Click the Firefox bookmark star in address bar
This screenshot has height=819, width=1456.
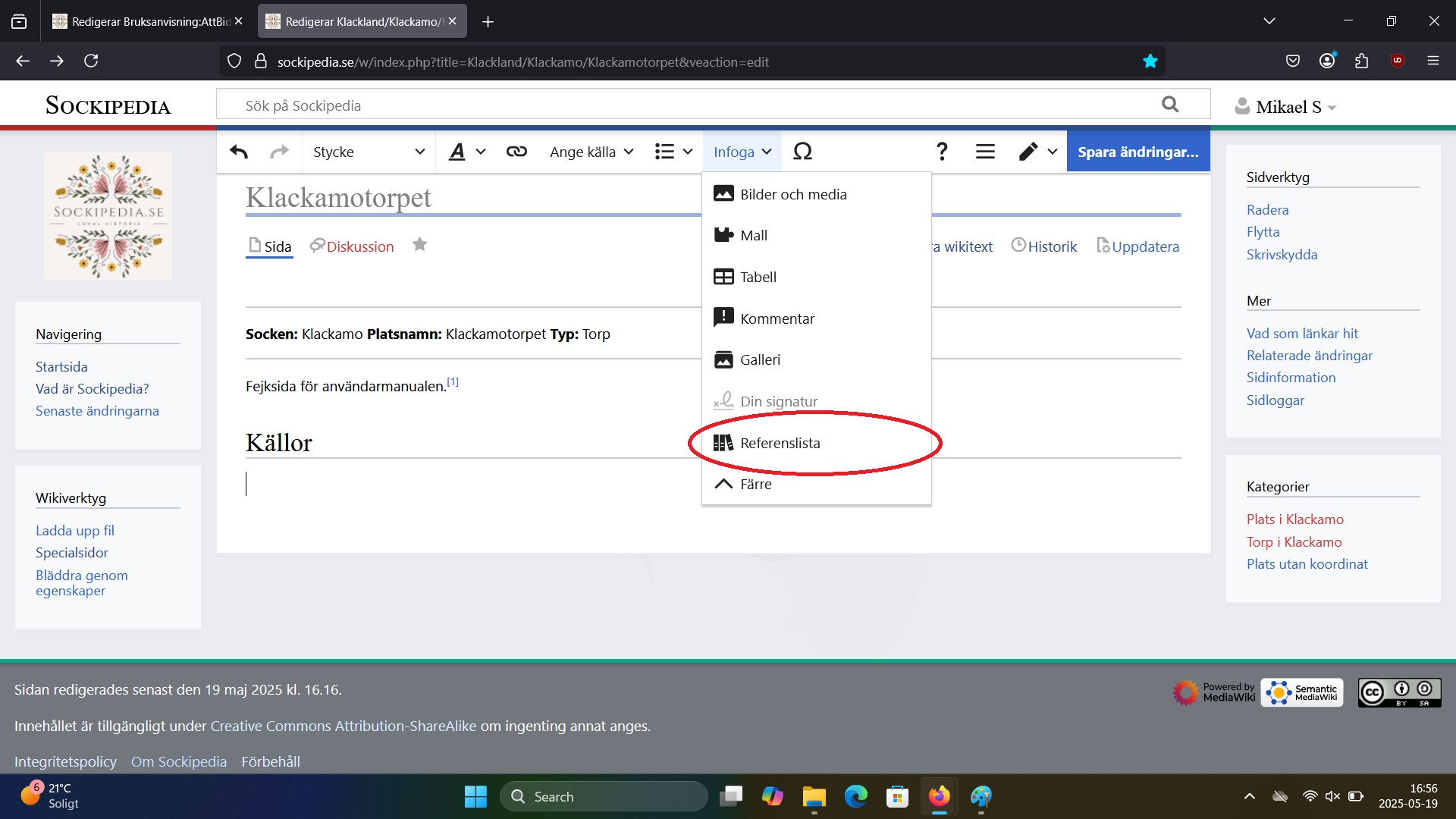tap(1150, 61)
